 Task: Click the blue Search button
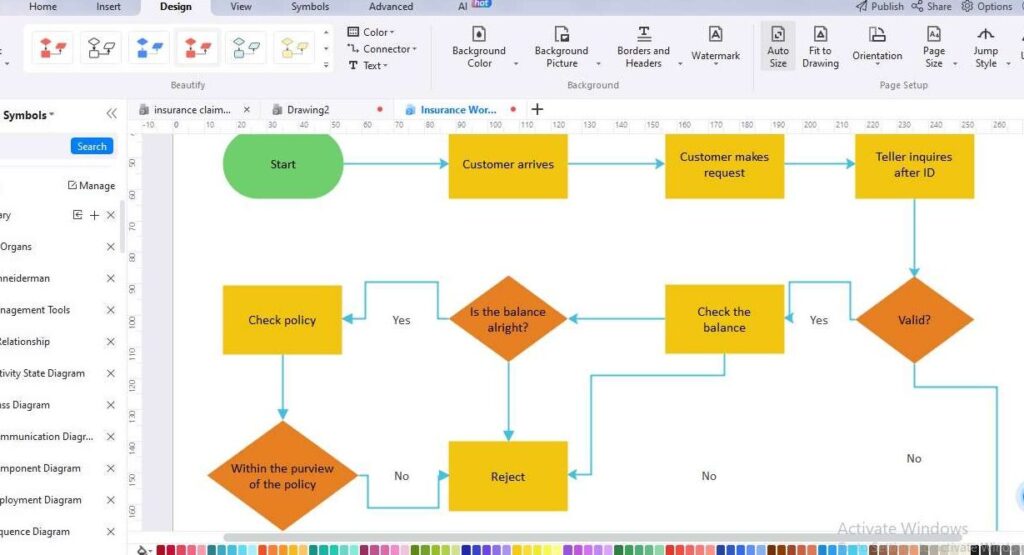pyautogui.click(x=92, y=146)
